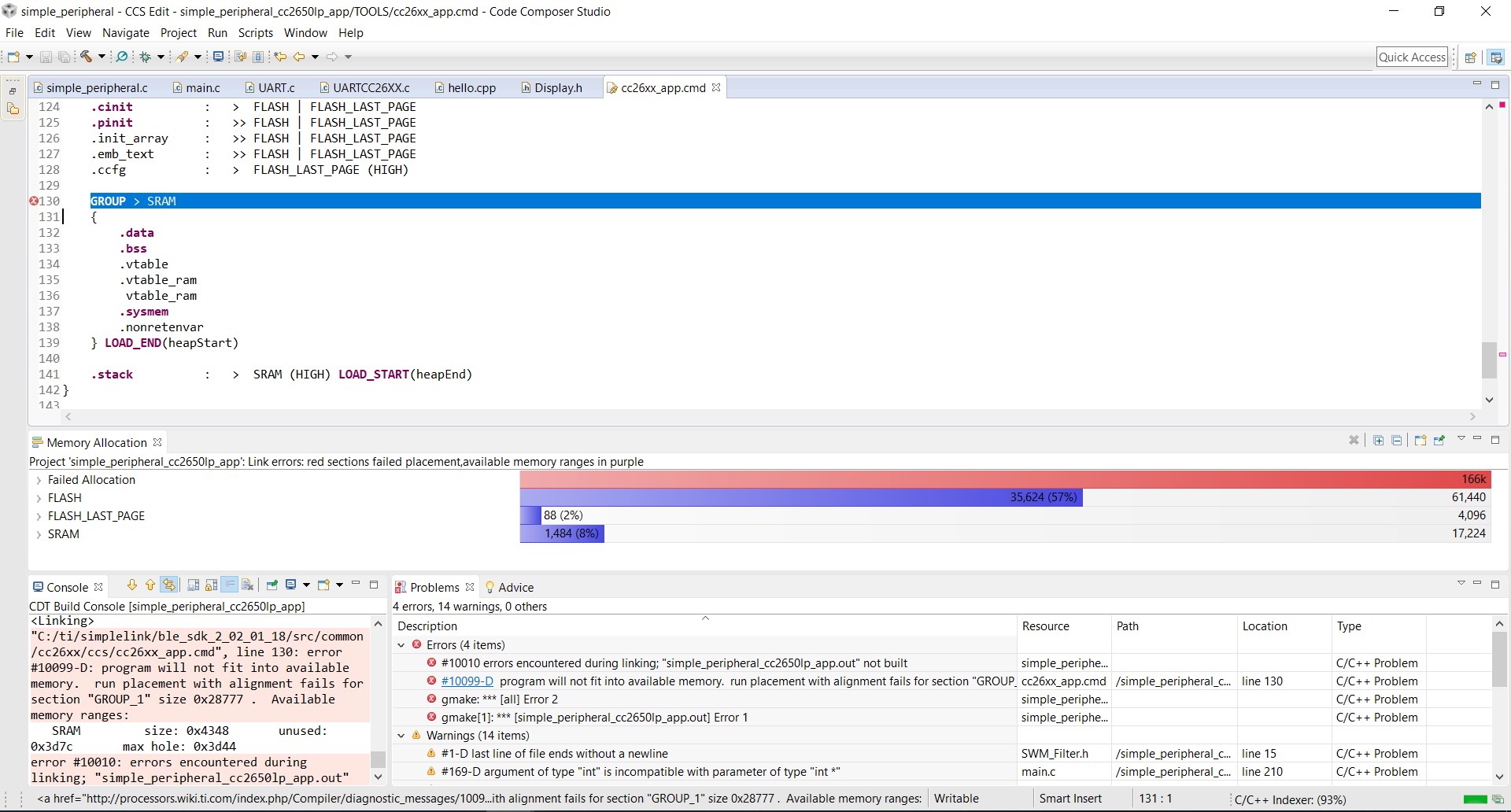
Task: Click the Pin Memory Allocation view icon
Action: pyautogui.click(x=1439, y=441)
